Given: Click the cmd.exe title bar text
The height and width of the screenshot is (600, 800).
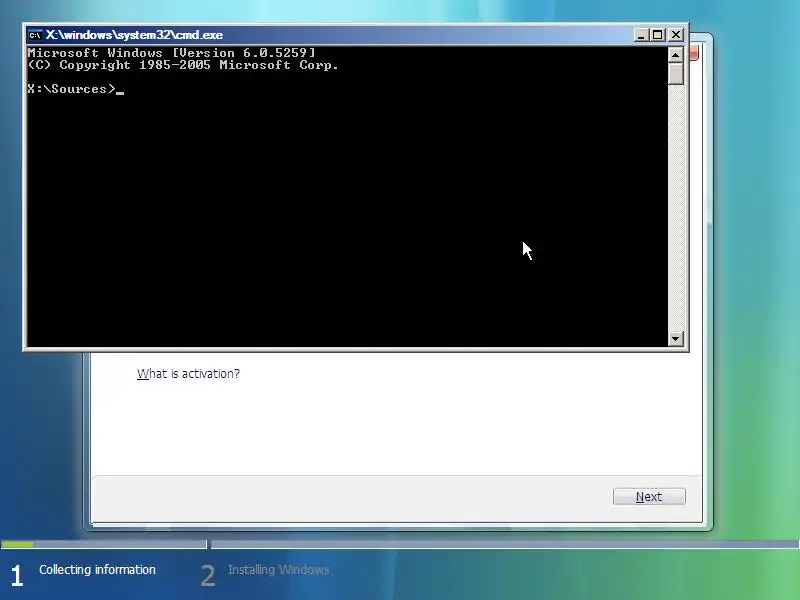Looking at the screenshot, I should (134, 35).
